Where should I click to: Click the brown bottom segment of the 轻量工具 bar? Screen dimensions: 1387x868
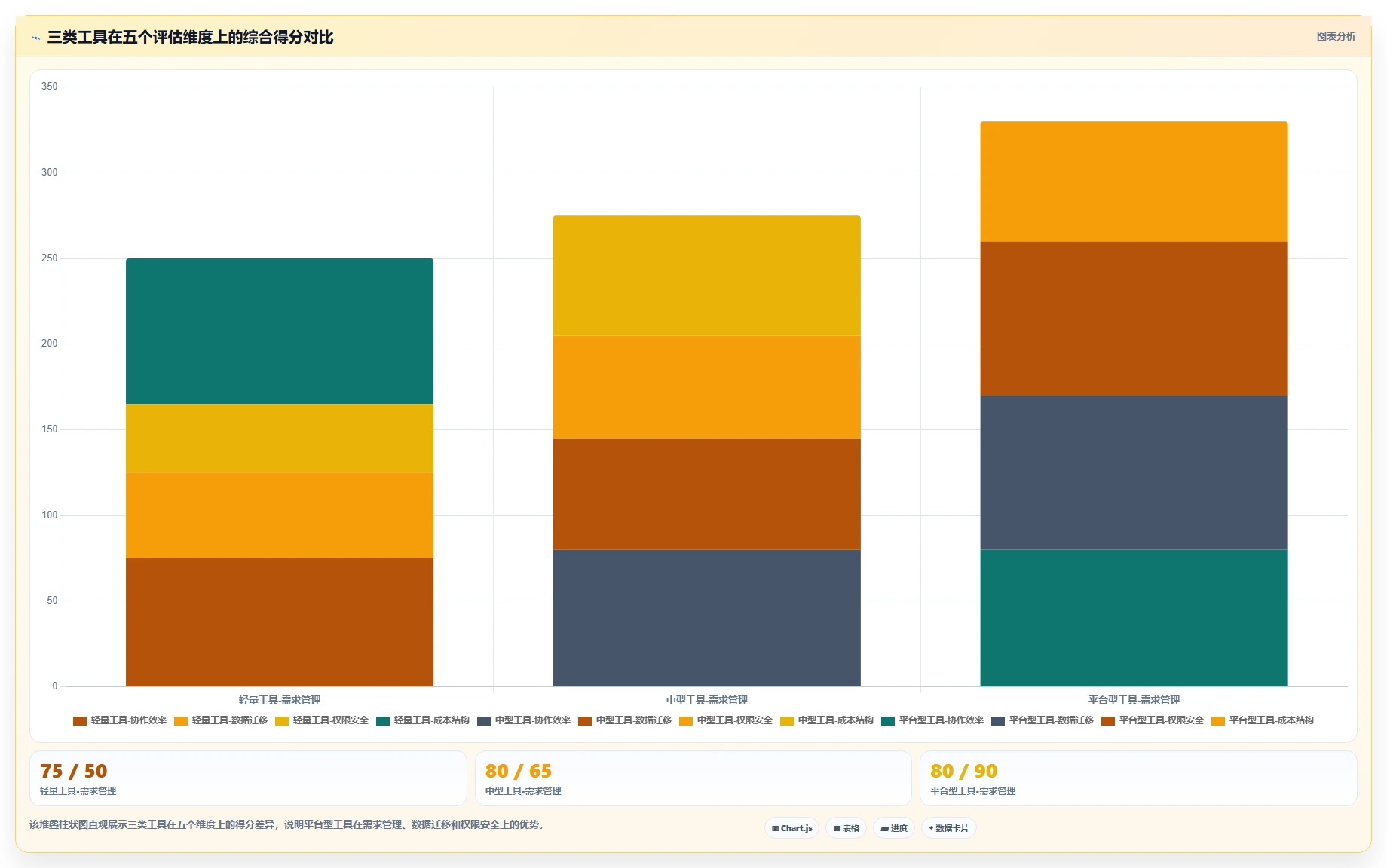tap(280, 622)
